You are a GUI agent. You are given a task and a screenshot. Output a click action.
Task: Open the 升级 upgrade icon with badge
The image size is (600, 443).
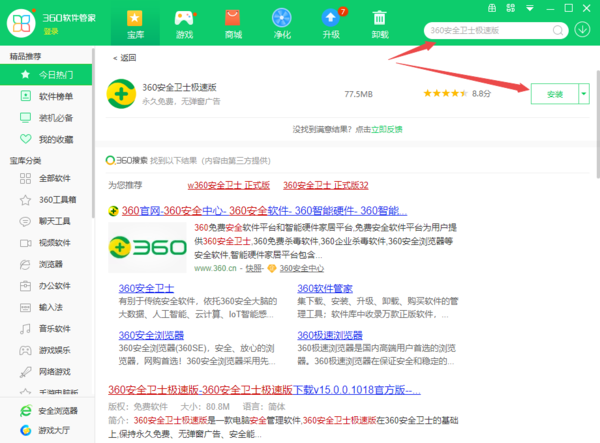point(331,22)
